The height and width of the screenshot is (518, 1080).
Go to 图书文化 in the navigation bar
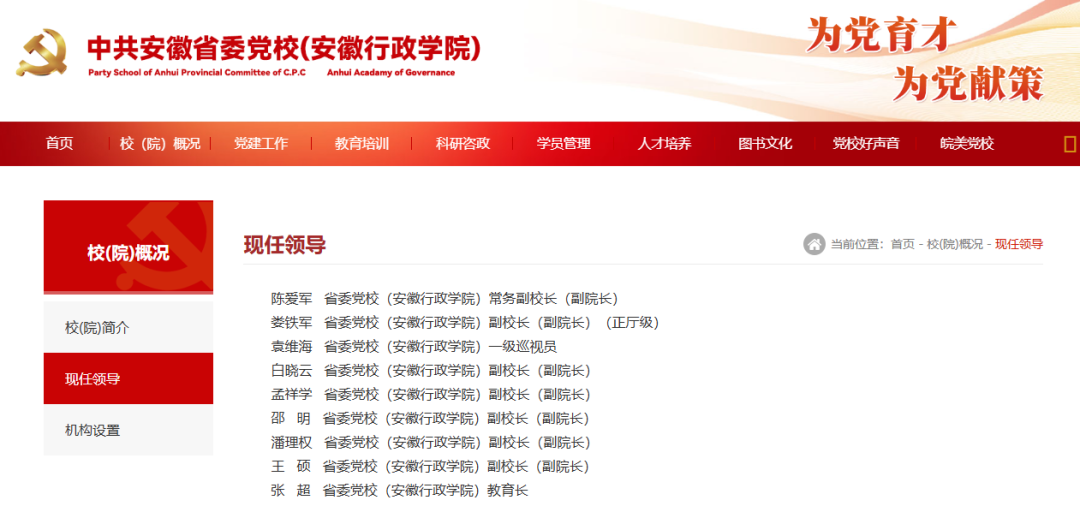(765, 144)
